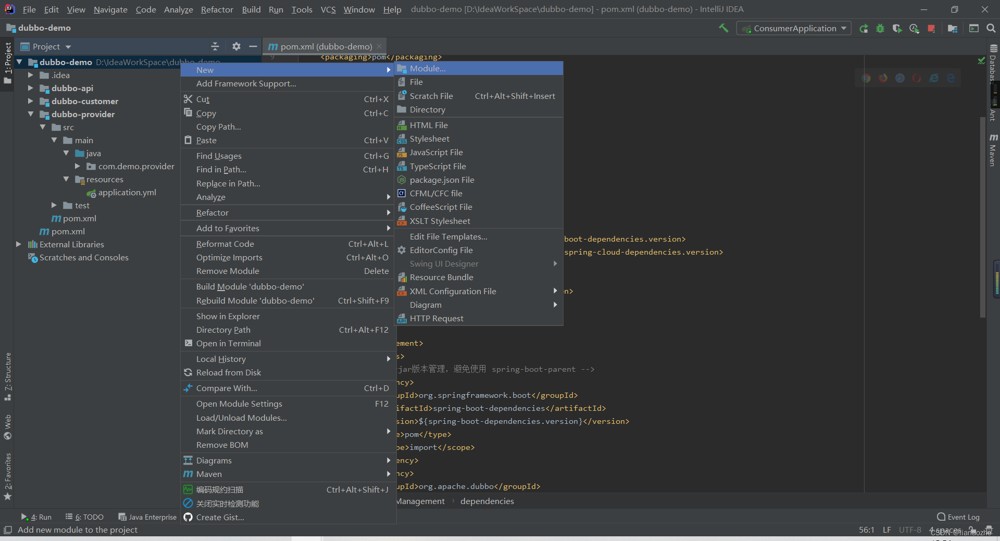Choose Paste from context menu

pyautogui.click(x=288, y=140)
